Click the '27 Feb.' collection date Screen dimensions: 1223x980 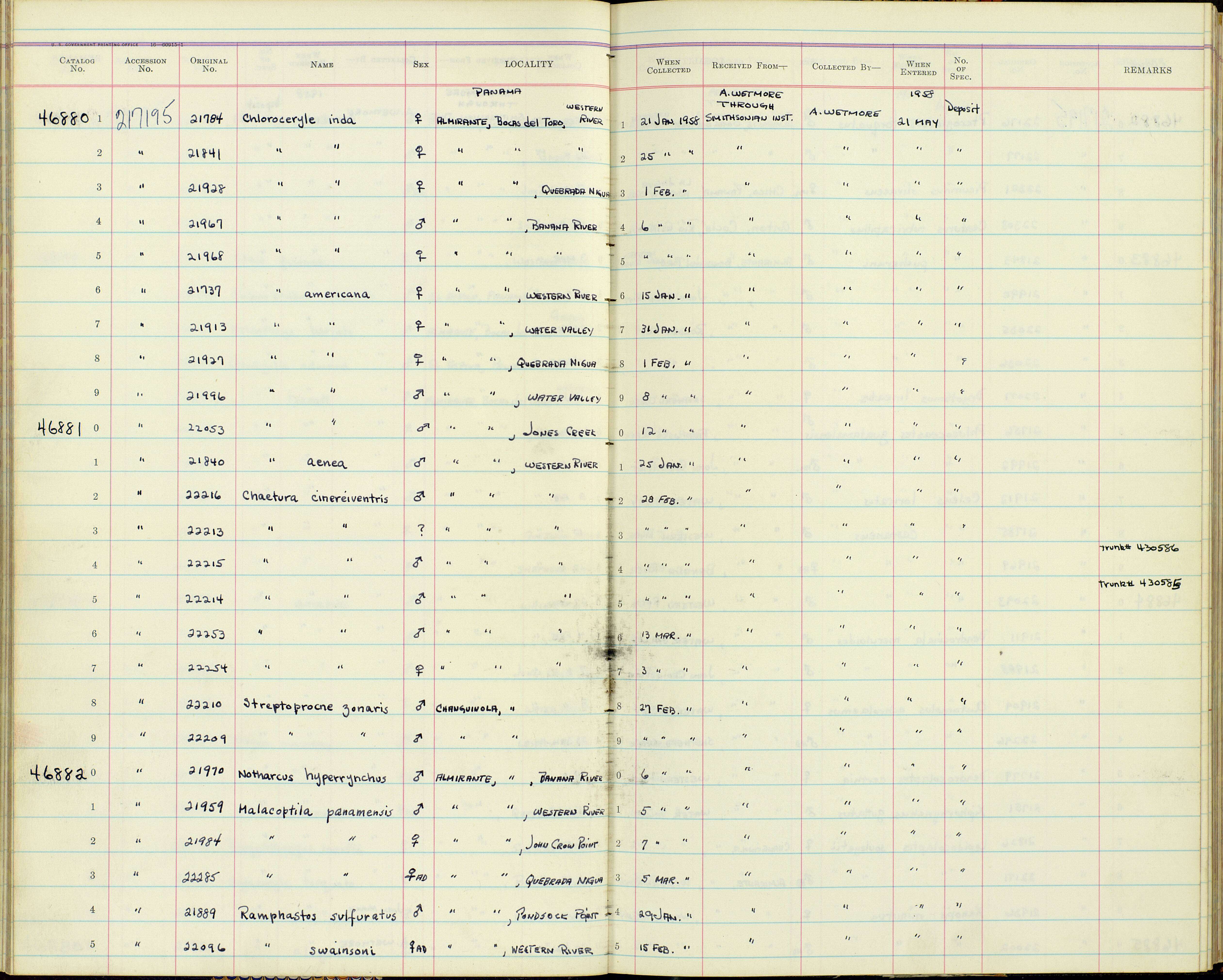tap(660, 709)
